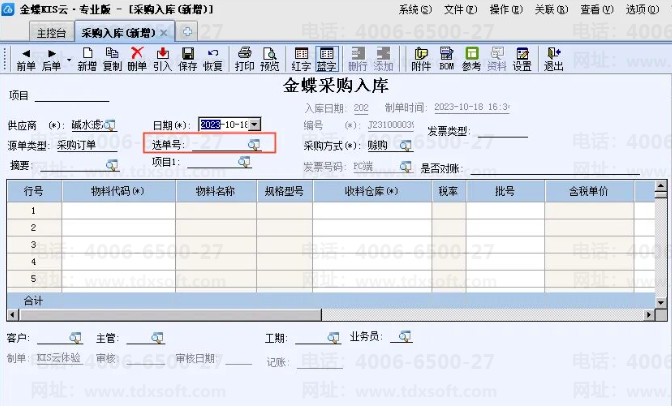The image size is (672, 408).
Task: Copy the document with 复制
Action: coord(112,59)
